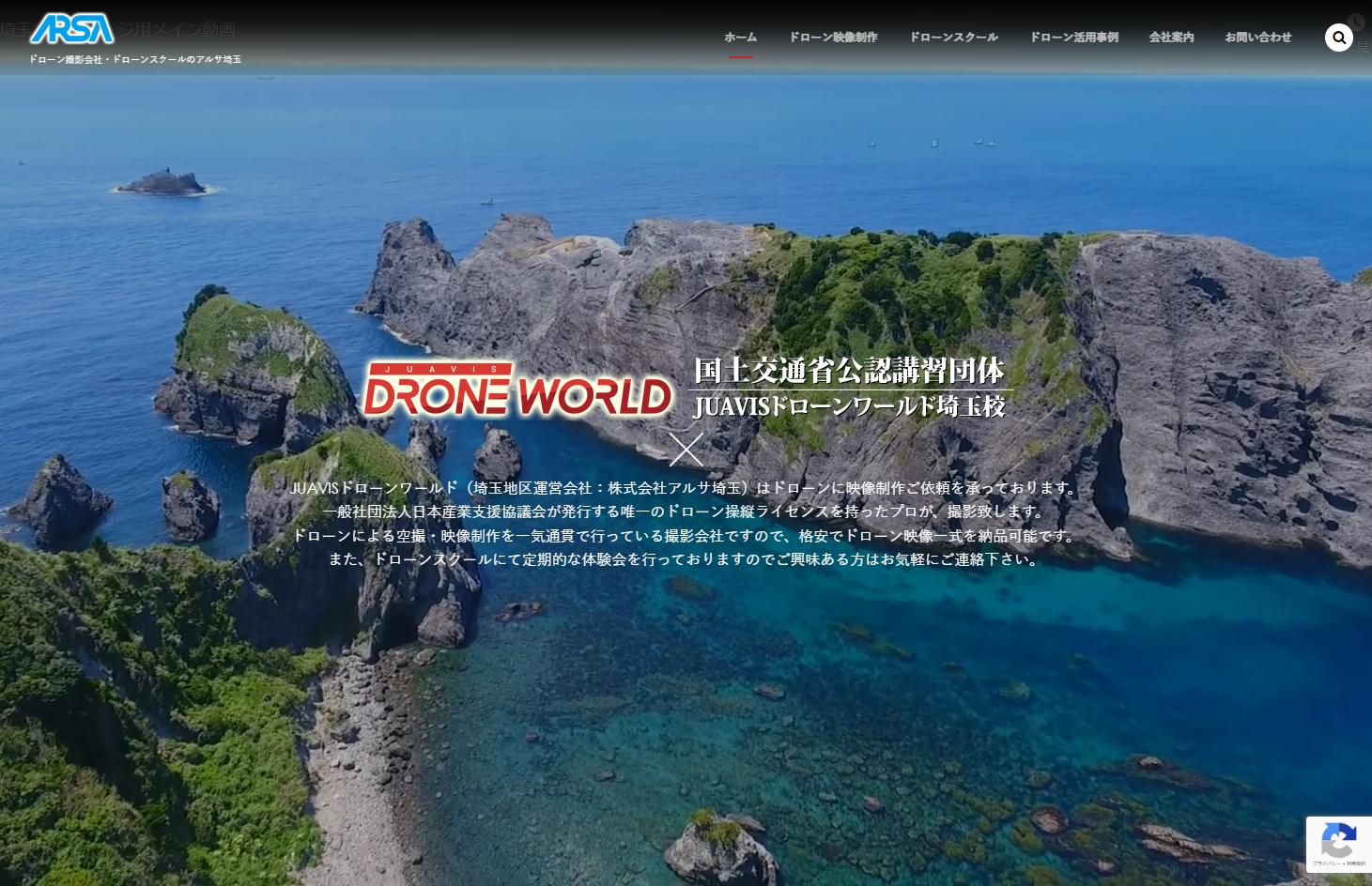This screenshot has height=886, width=1372.
Task: Click the faint clock watch-later icon
Action: pos(1356,21)
